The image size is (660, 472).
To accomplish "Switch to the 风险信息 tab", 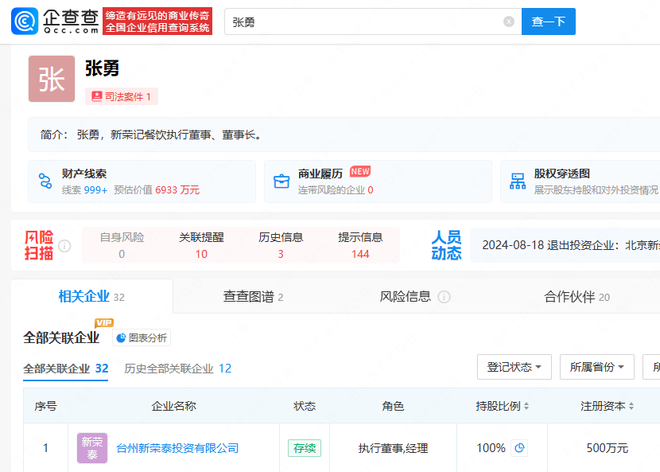I will click(x=405, y=296).
